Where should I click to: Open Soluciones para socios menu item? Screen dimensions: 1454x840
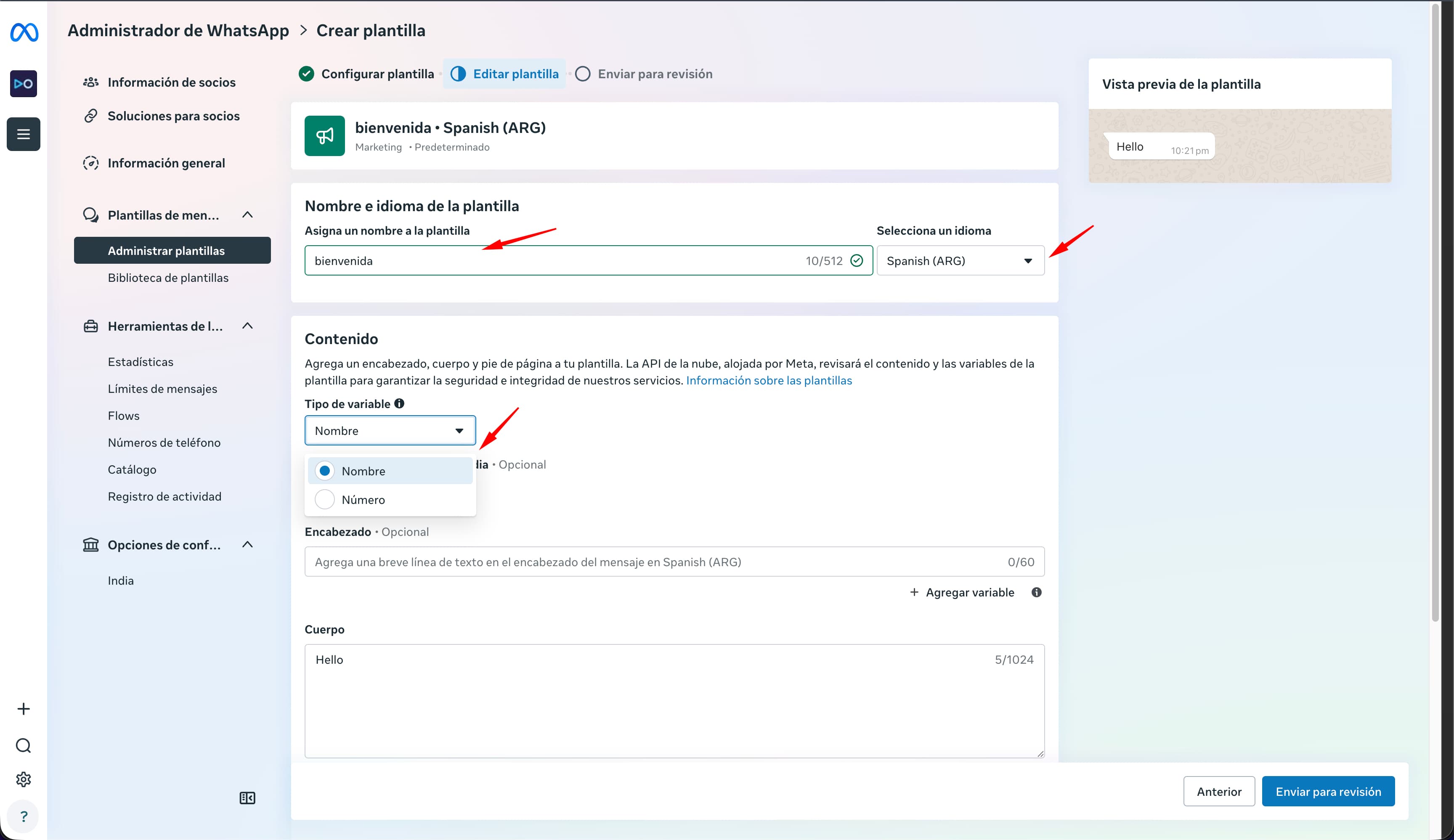pyautogui.click(x=173, y=116)
